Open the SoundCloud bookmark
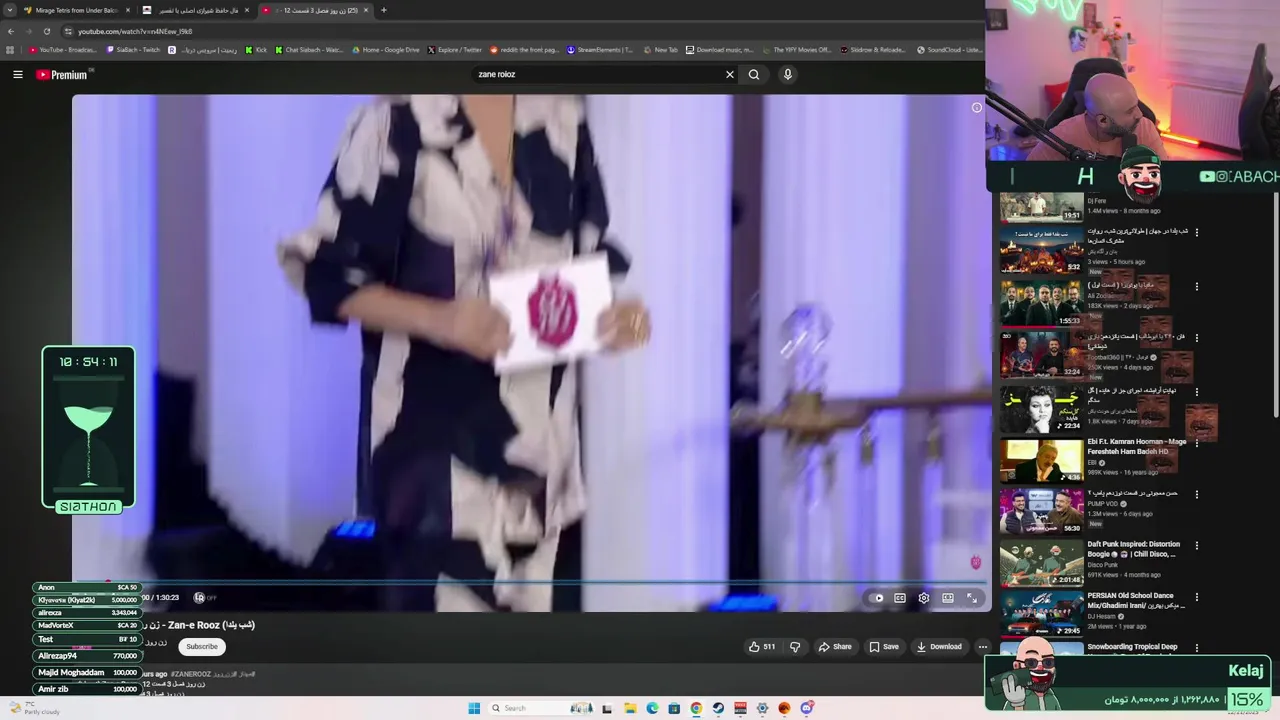The width and height of the screenshot is (1280, 720). coord(949,49)
